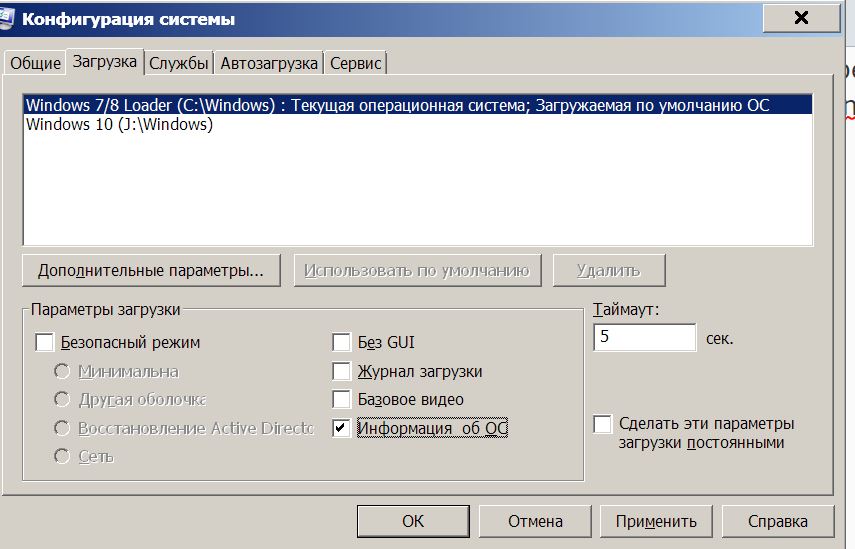Enable the Безопасный режим checkbox
The height and width of the screenshot is (549, 855).
[45, 343]
